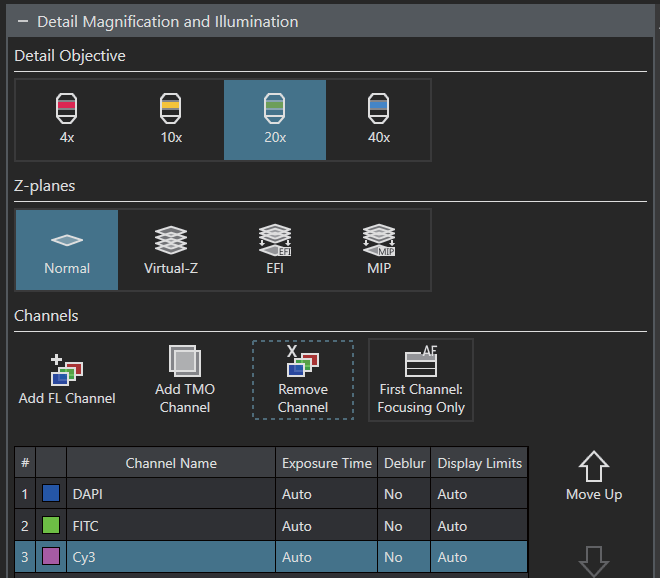Click Add FL Channel
660x578 pixels.
[x=67, y=379]
